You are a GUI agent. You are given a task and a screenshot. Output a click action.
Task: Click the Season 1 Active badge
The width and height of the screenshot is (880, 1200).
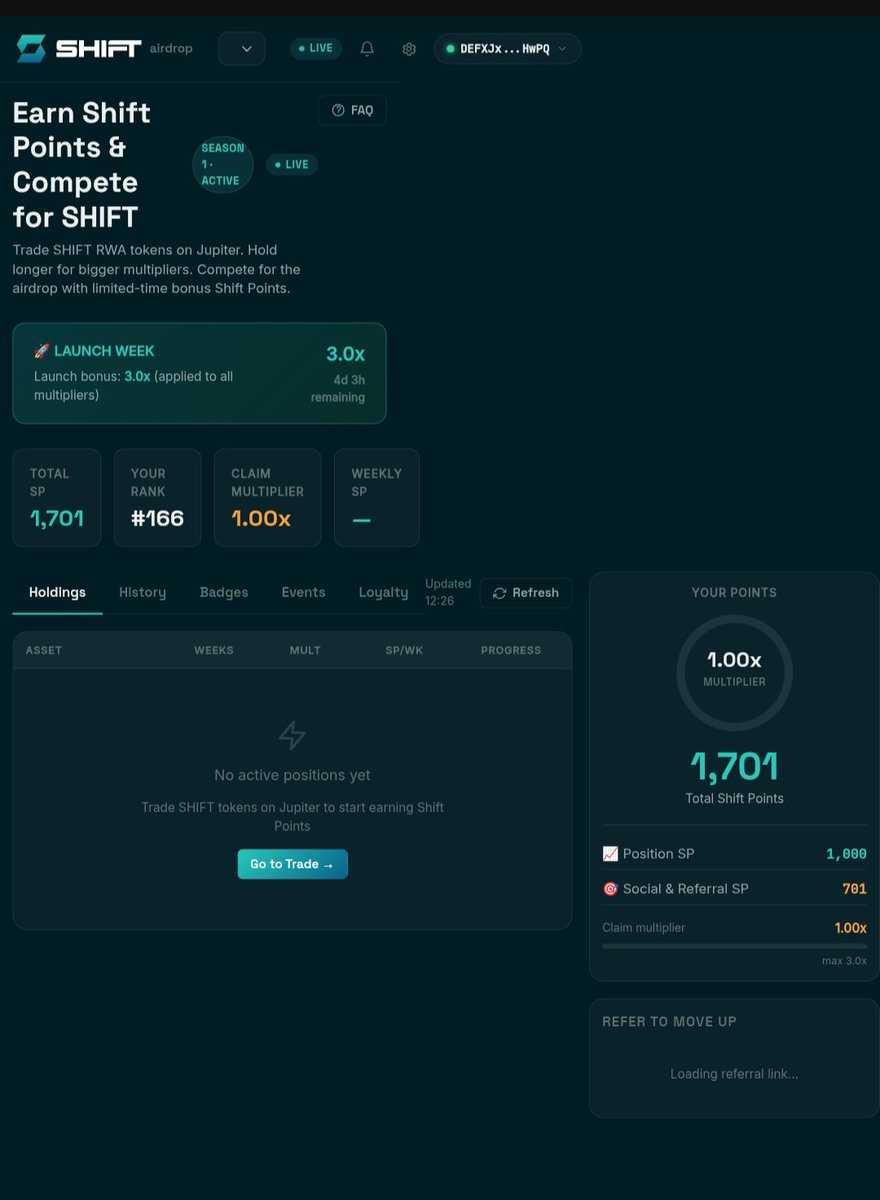coord(222,164)
